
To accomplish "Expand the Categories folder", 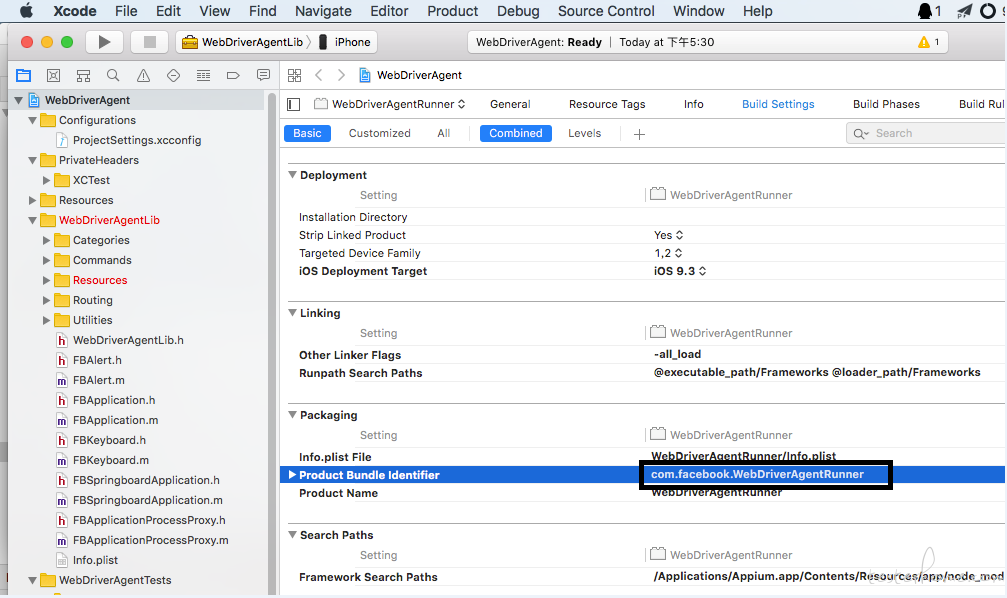I will tap(46, 240).
